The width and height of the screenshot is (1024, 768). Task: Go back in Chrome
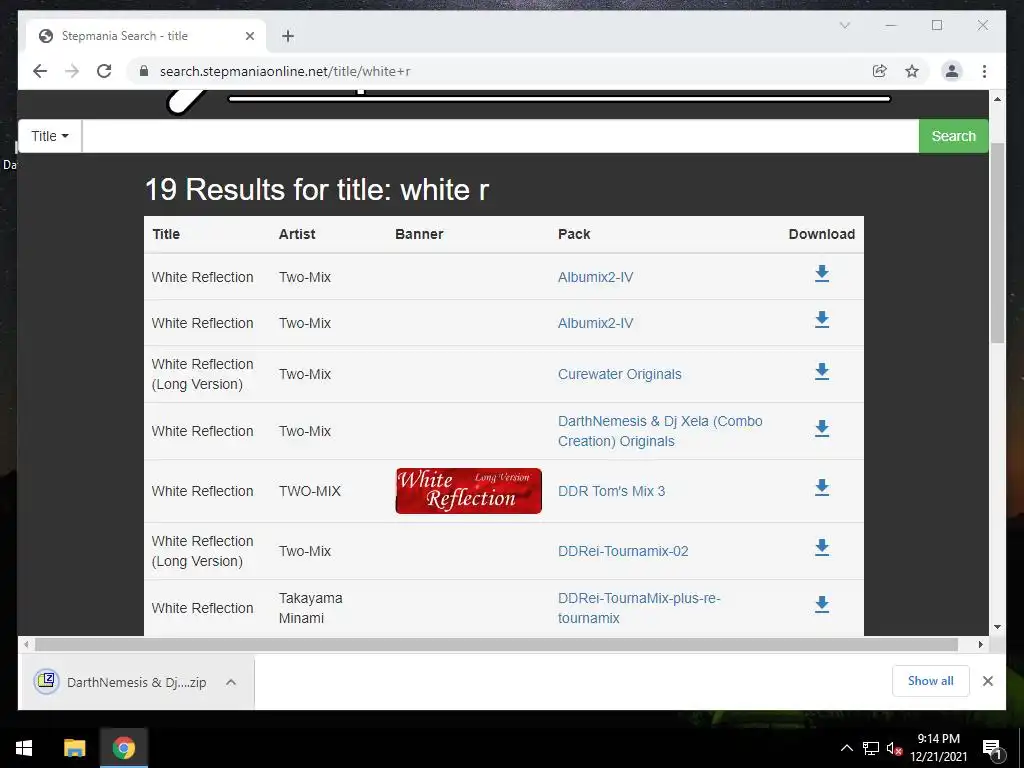40,71
